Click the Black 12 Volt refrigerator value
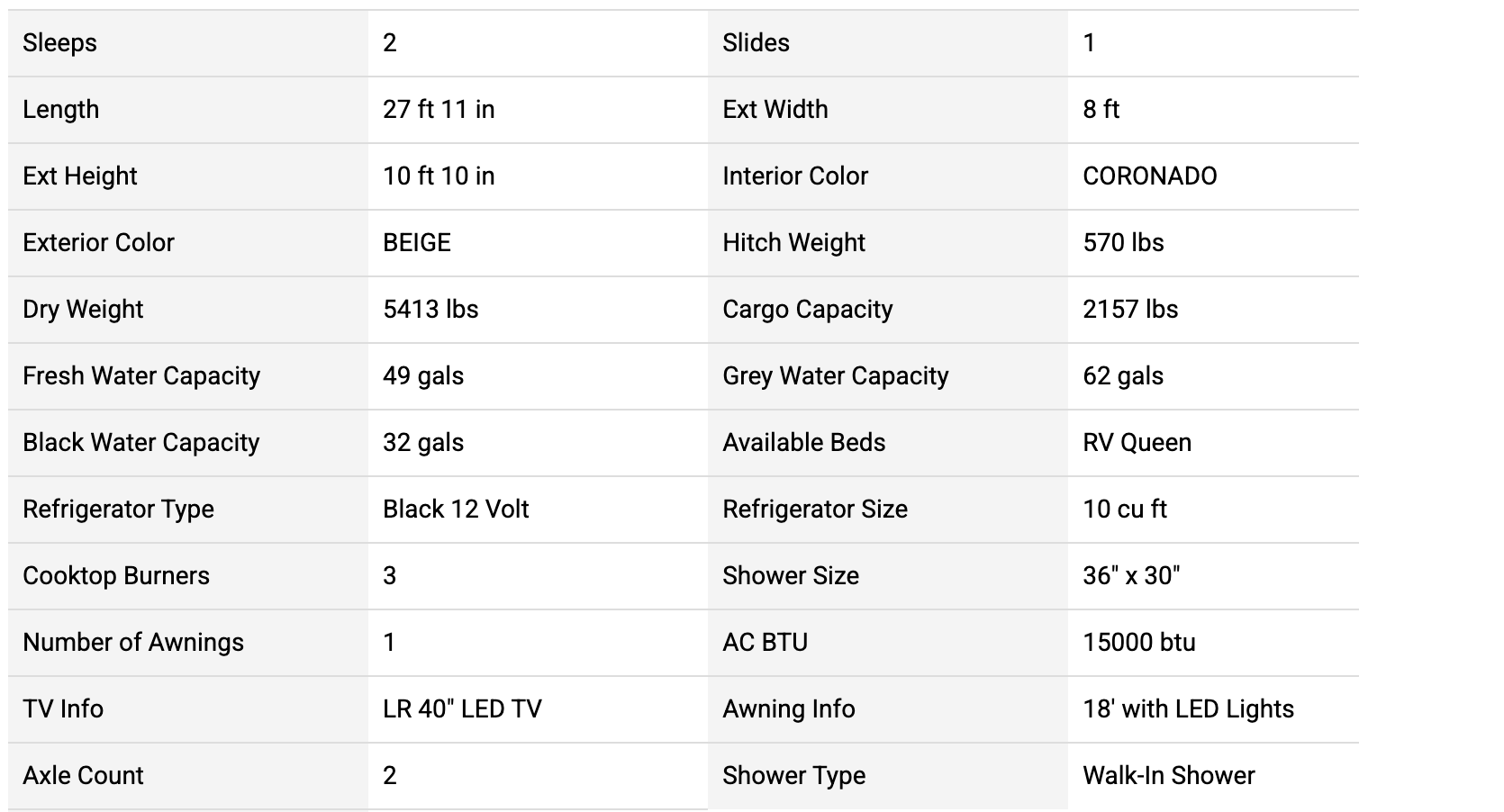Screen dimensions: 1504x812 [456, 510]
